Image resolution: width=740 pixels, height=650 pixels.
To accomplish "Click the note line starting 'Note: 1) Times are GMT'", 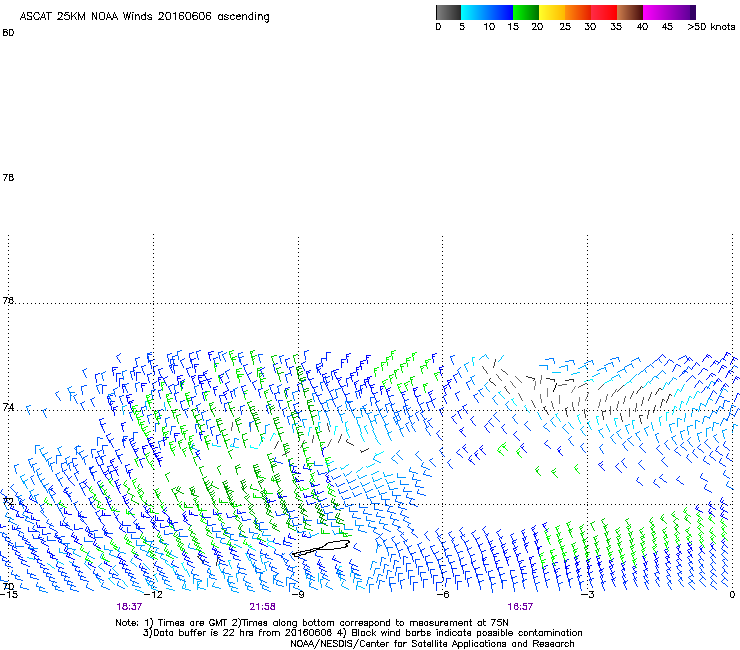I will 312,623.
